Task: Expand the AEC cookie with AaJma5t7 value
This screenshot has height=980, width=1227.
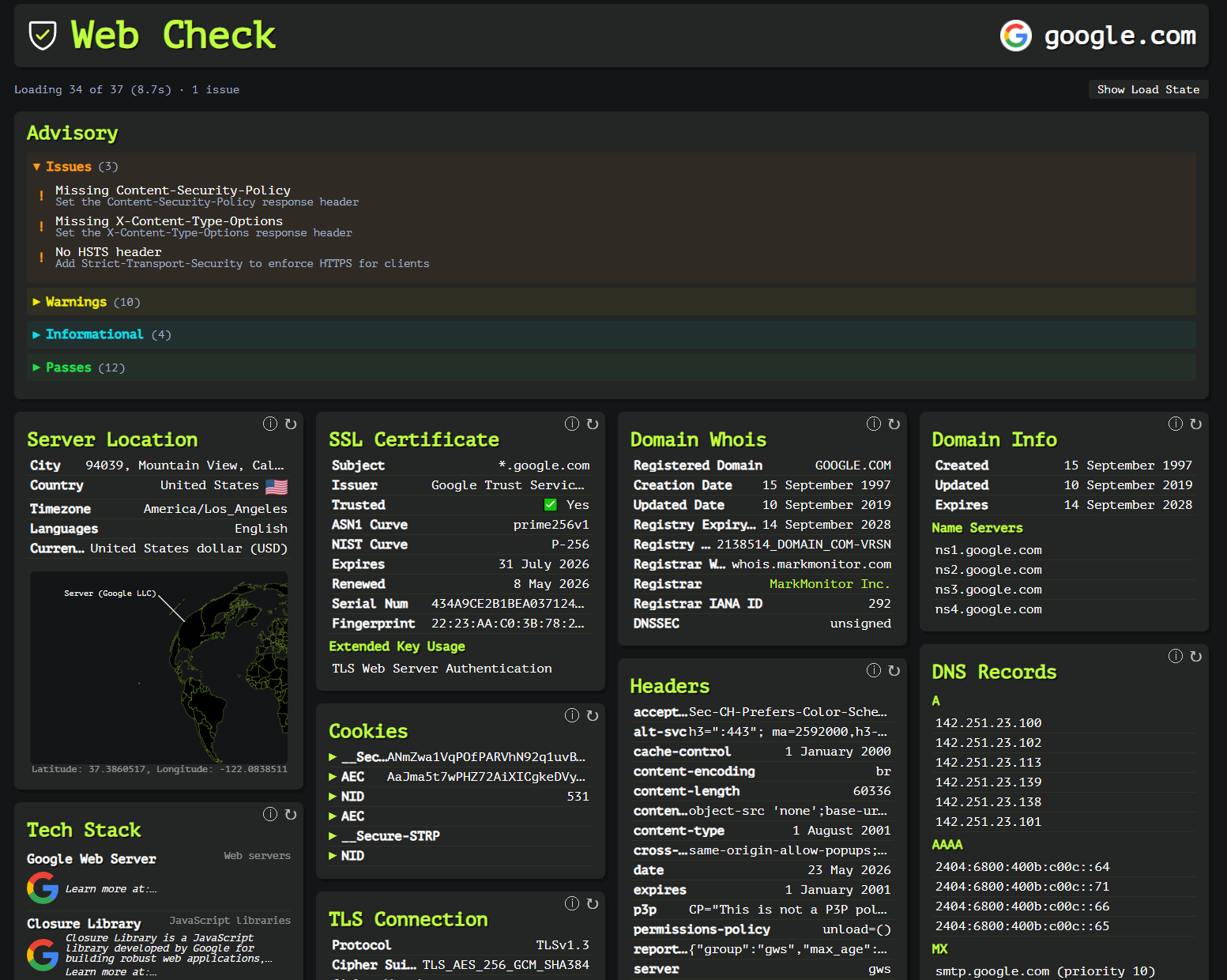Action: (x=460, y=777)
